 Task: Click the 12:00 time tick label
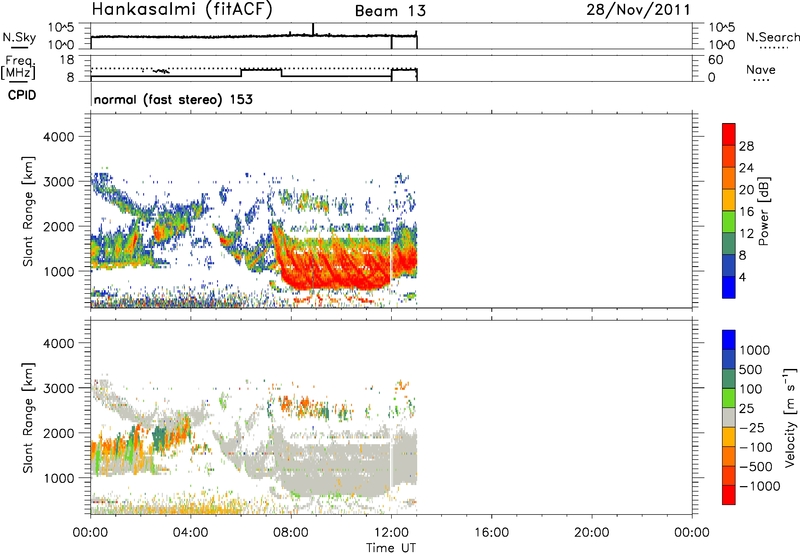tap(391, 533)
